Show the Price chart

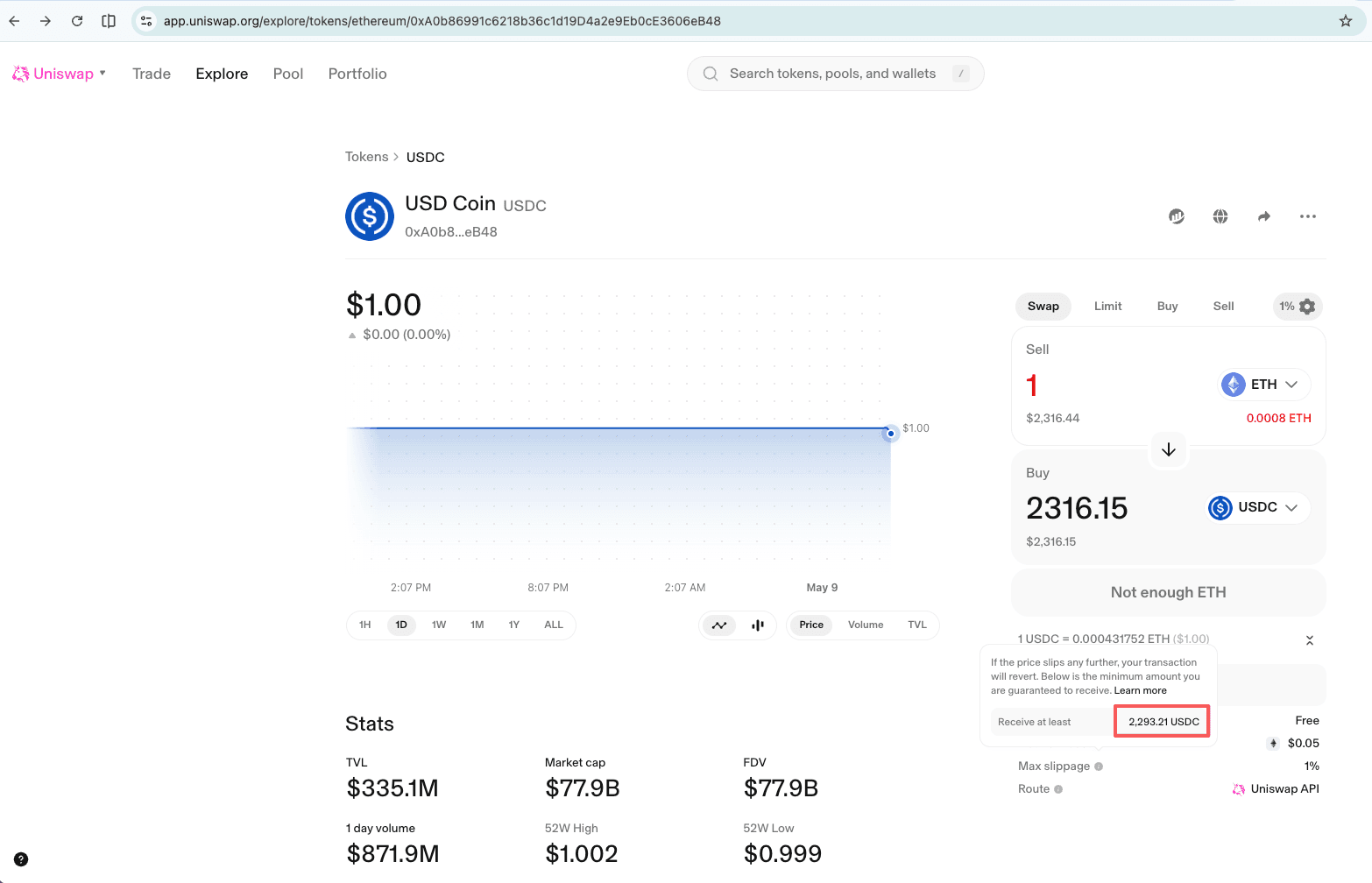click(811, 625)
